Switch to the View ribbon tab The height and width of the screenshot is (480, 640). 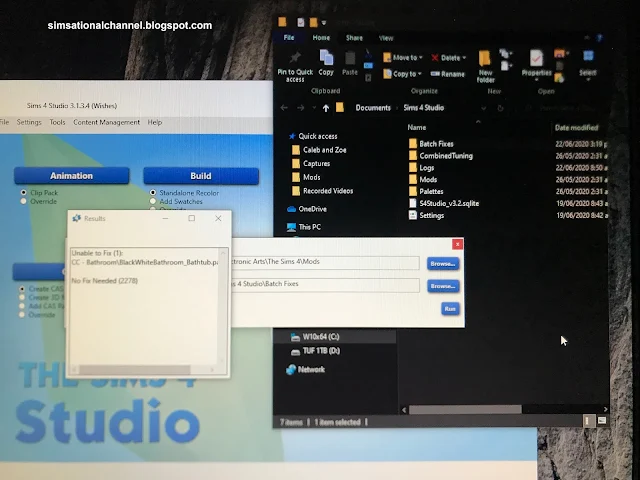386,38
